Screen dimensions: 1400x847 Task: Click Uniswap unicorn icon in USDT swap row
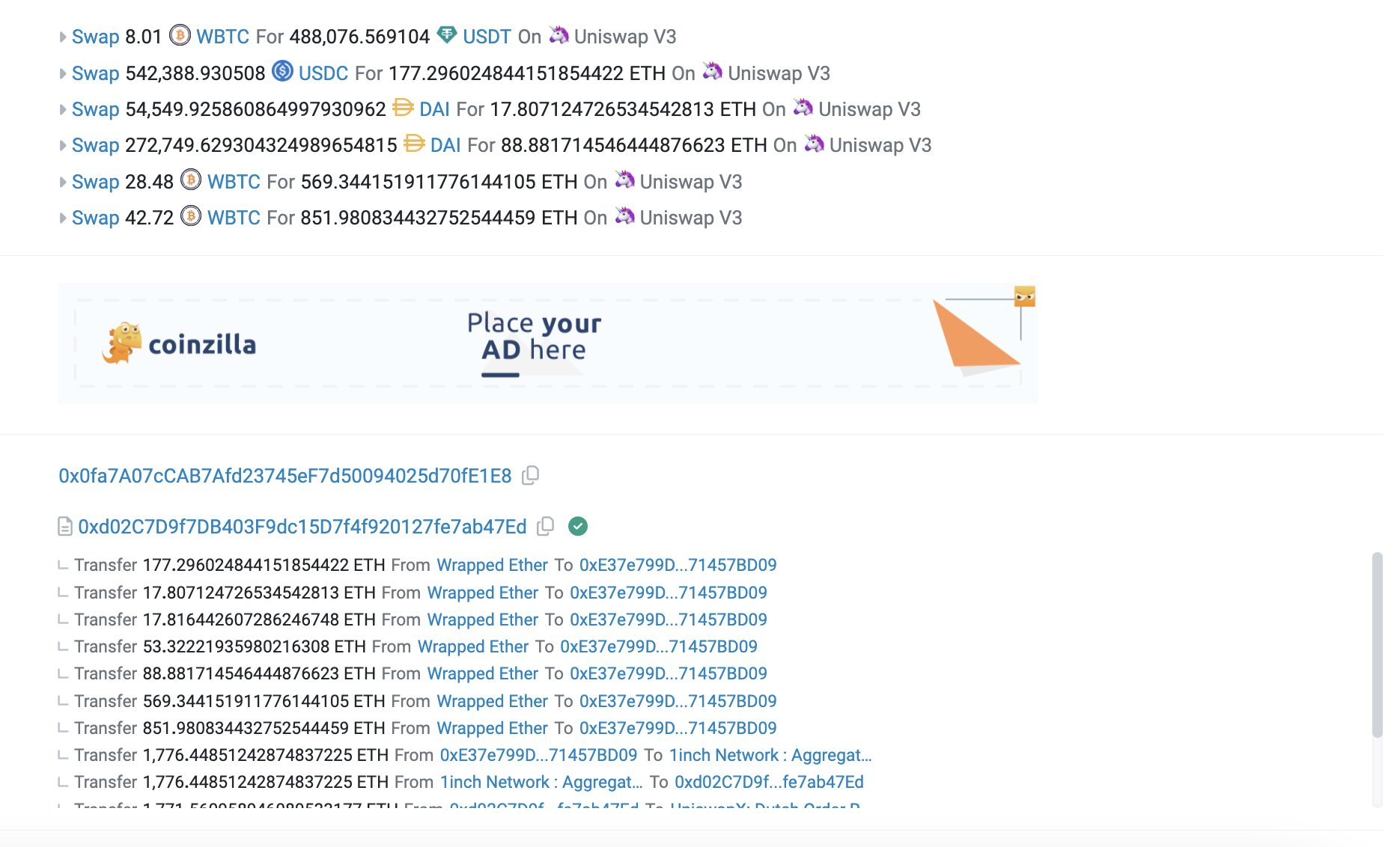(x=559, y=34)
